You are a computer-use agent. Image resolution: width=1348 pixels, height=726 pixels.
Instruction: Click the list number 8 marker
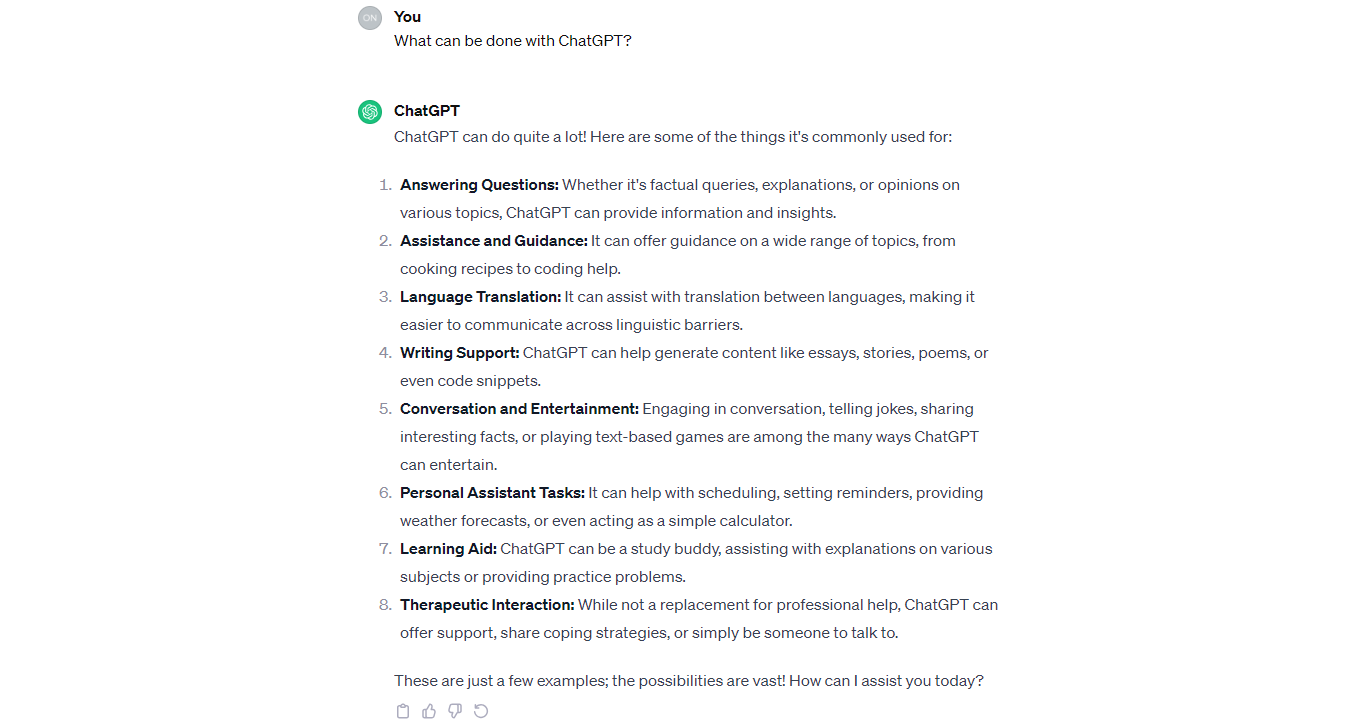pyautogui.click(x=385, y=605)
